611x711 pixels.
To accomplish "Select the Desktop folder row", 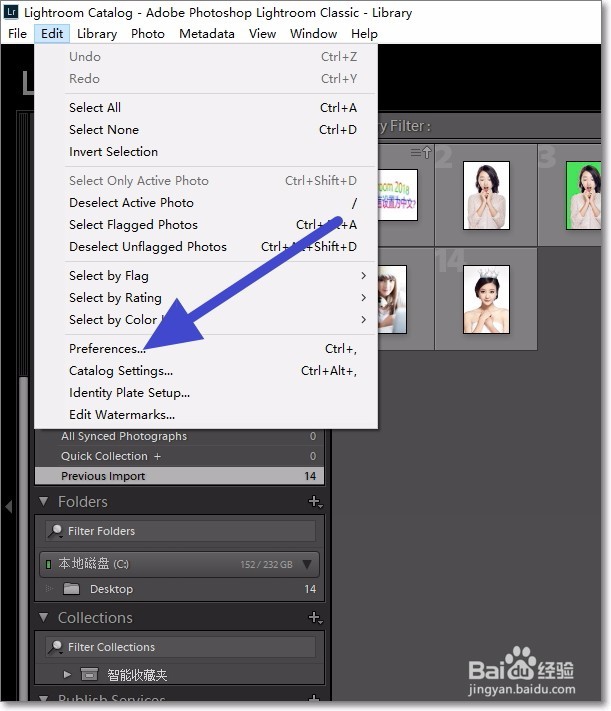I will pos(181,589).
